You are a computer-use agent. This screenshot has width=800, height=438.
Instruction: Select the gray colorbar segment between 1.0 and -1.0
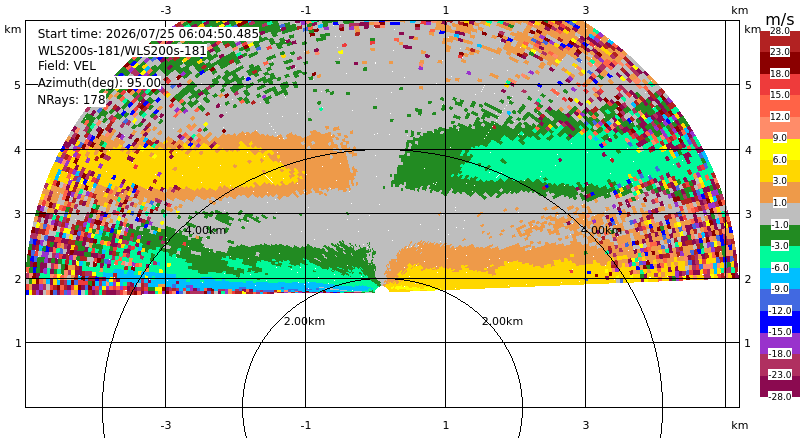[x=780, y=214]
